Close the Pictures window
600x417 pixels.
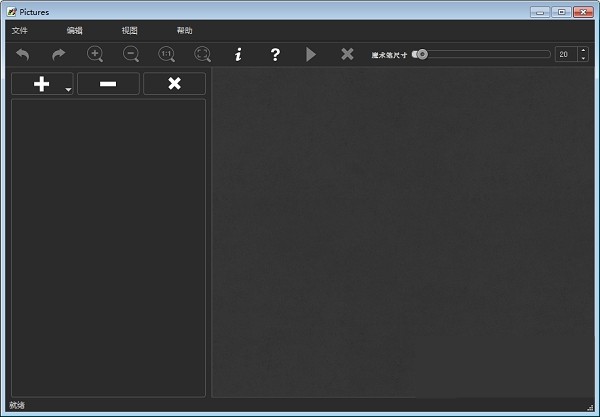pos(583,12)
